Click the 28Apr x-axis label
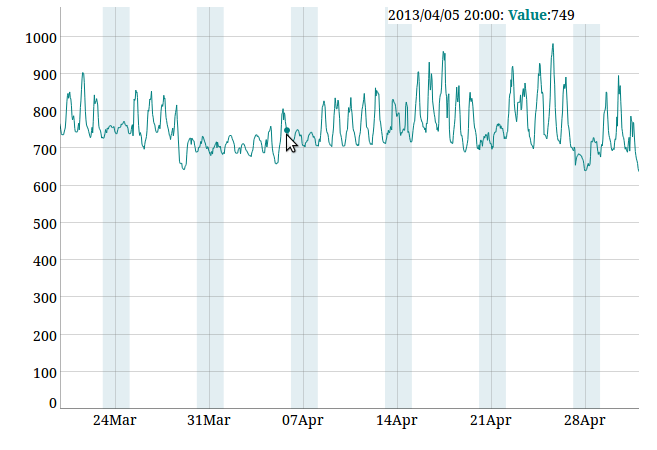Viewport: 657px width, 450px height. [585, 420]
